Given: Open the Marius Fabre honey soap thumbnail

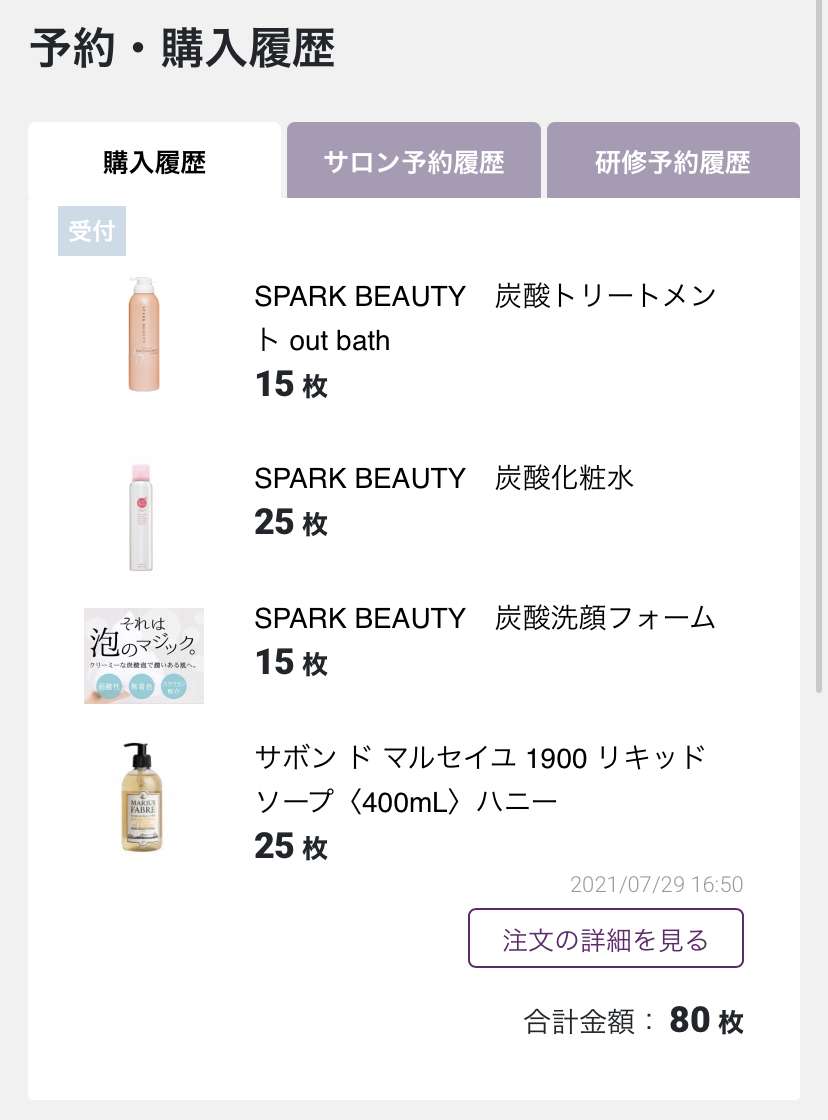Looking at the screenshot, I should click(141, 798).
